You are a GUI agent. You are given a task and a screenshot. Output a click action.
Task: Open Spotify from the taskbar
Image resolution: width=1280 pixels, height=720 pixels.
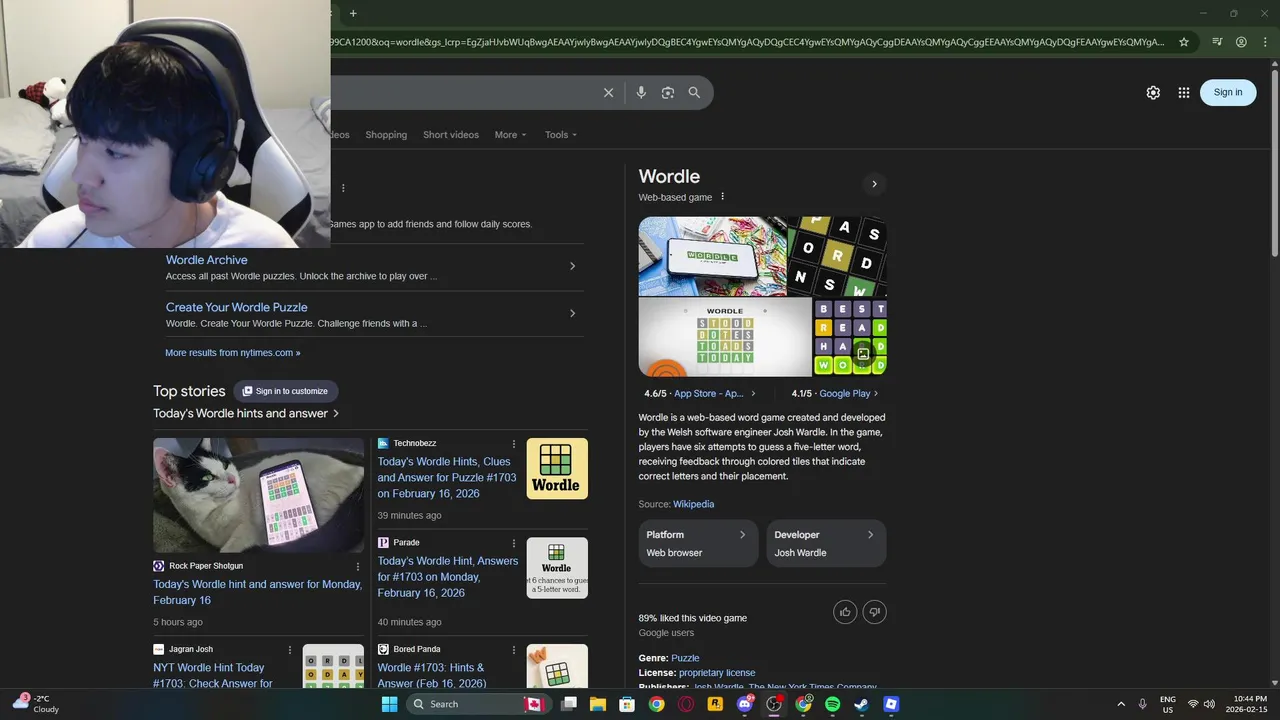tap(833, 704)
